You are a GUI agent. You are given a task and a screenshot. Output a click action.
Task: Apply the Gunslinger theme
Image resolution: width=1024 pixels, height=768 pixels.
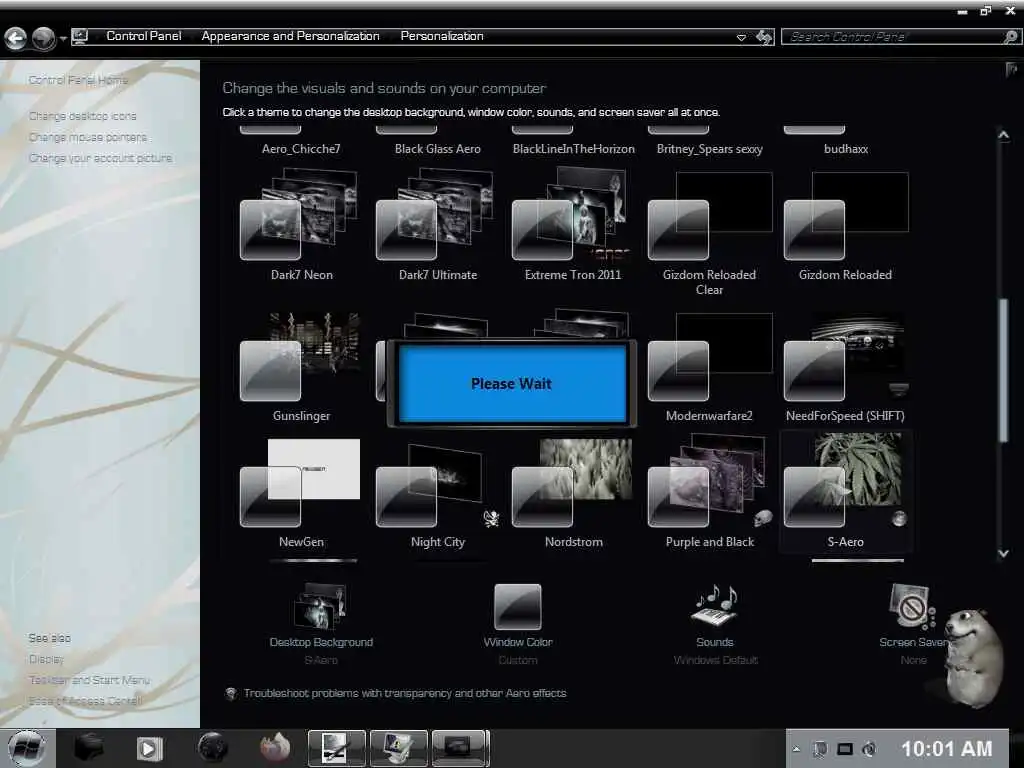coord(301,367)
